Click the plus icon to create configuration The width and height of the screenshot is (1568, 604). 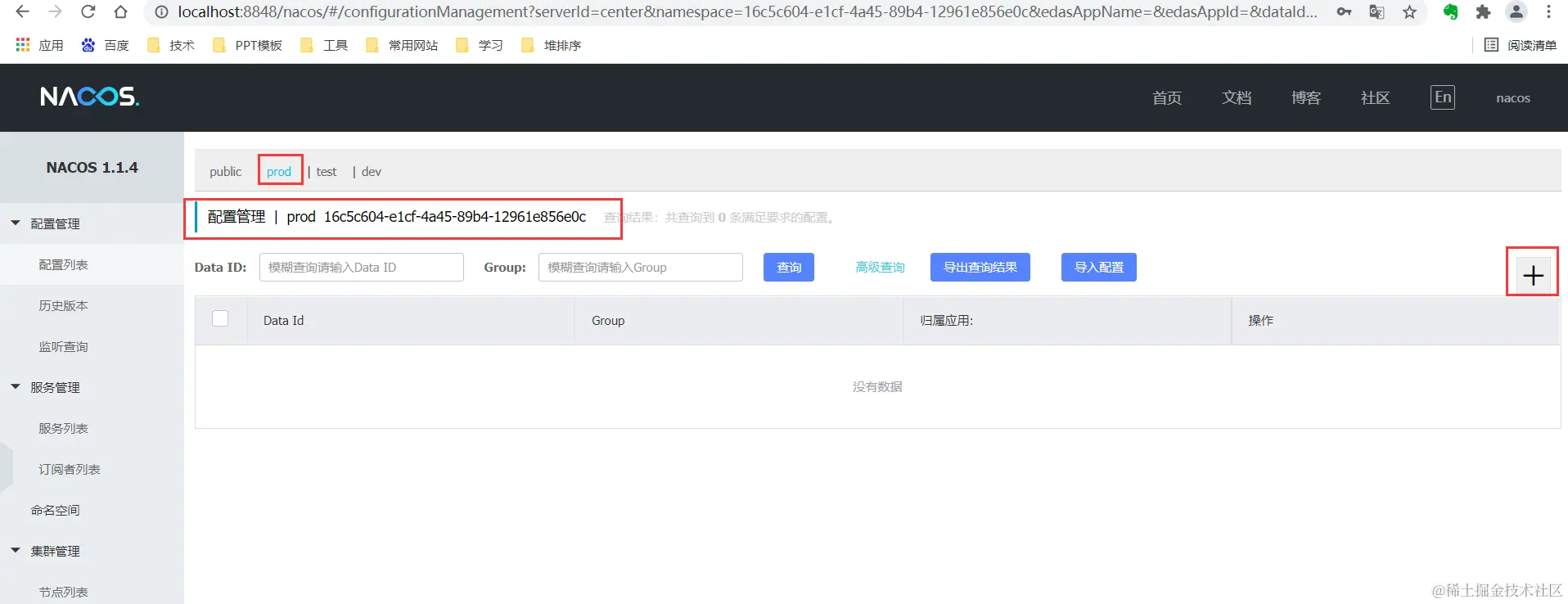pos(1533,275)
